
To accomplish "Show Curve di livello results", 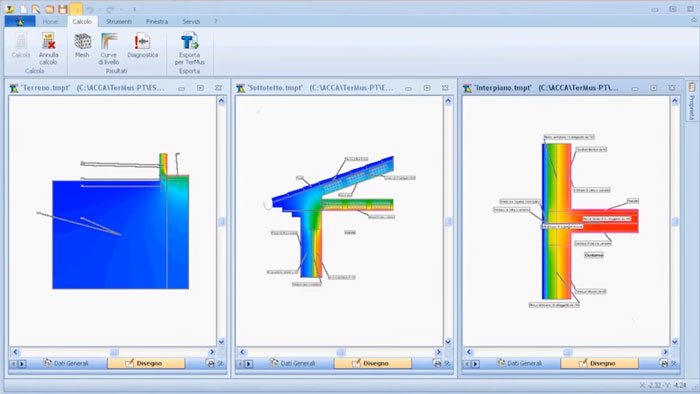I will pyautogui.click(x=109, y=49).
